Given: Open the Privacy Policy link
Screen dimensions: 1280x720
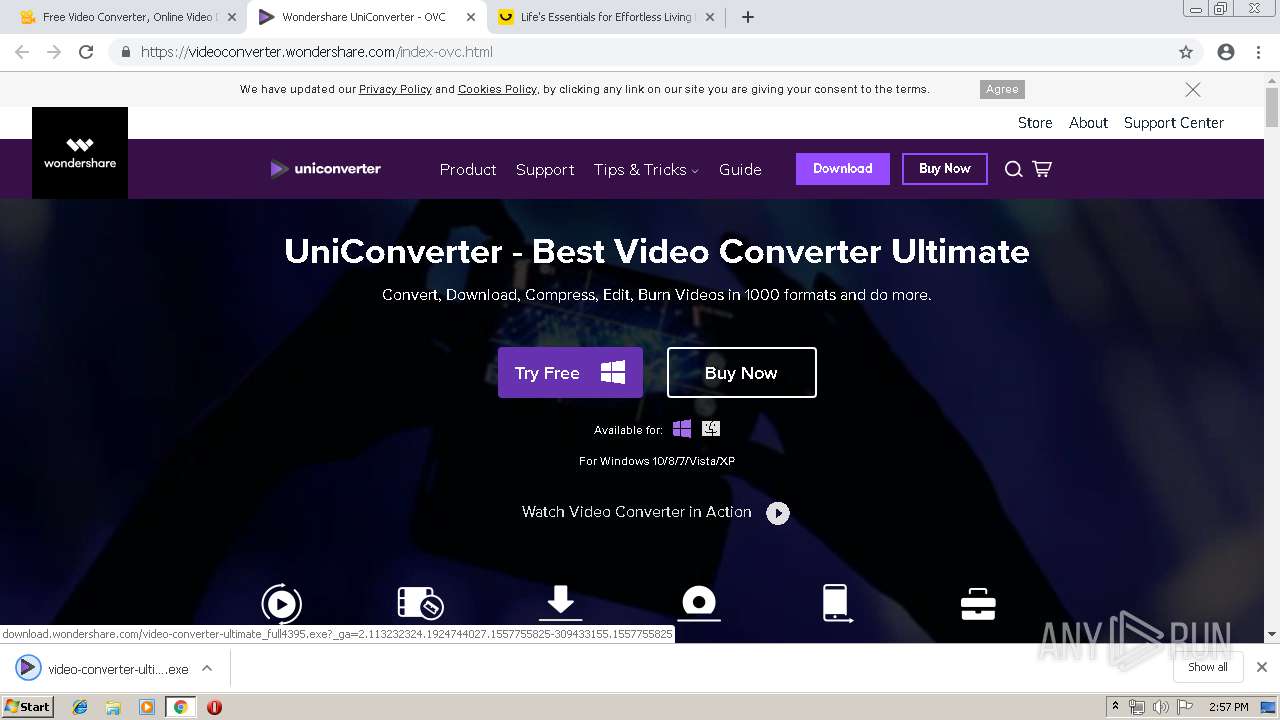Looking at the screenshot, I should tap(395, 89).
